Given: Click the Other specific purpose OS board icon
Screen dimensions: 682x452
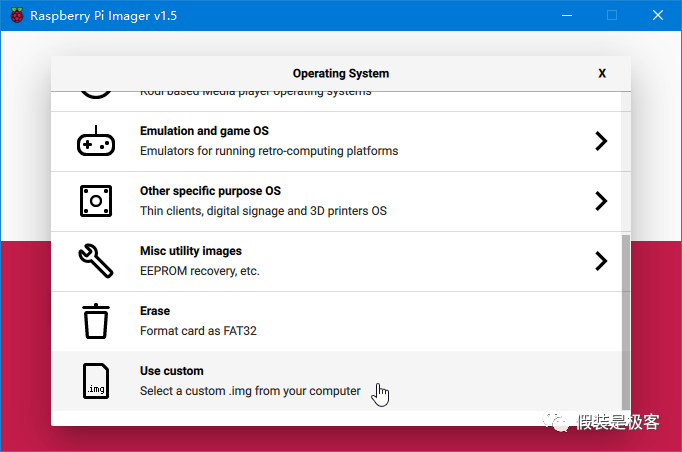Looking at the screenshot, I should coord(96,201).
